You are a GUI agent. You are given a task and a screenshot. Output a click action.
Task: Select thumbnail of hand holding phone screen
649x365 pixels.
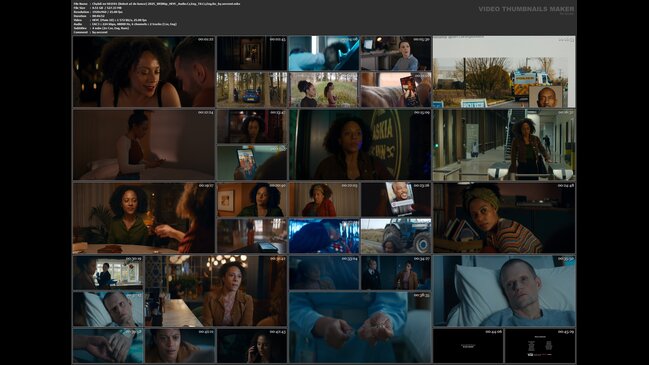point(252,163)
